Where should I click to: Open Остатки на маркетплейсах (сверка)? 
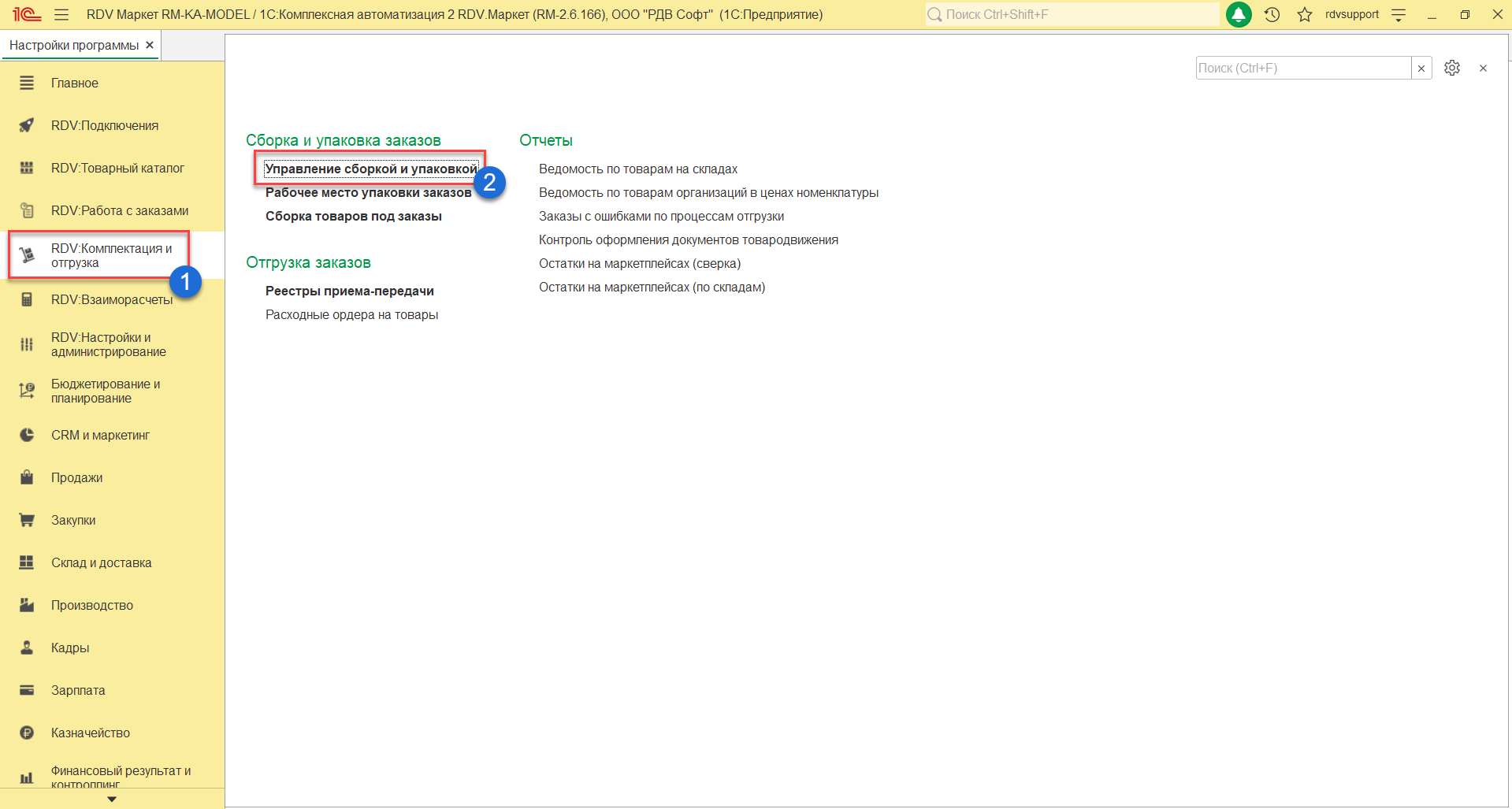(640, 263)
